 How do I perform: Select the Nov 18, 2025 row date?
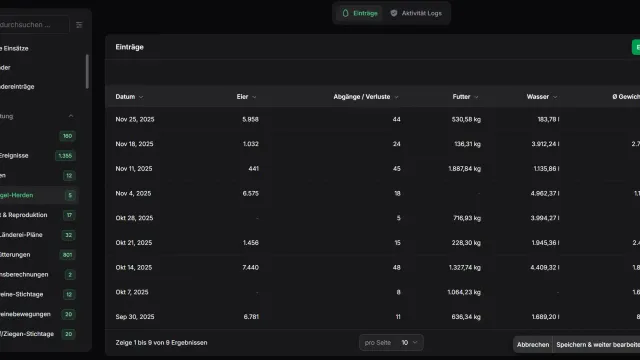(x=134, y=144)
